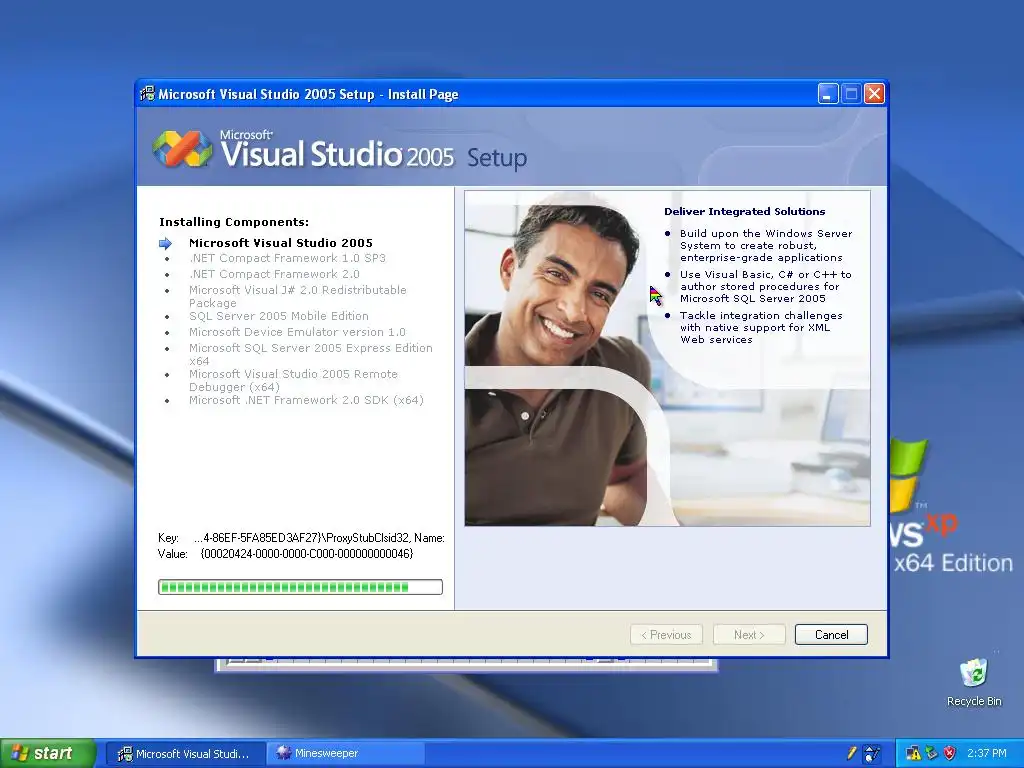Viewport: 1024px width, 768px height.
Task: Click the network warning tray icon
Action: click(912, 754)
